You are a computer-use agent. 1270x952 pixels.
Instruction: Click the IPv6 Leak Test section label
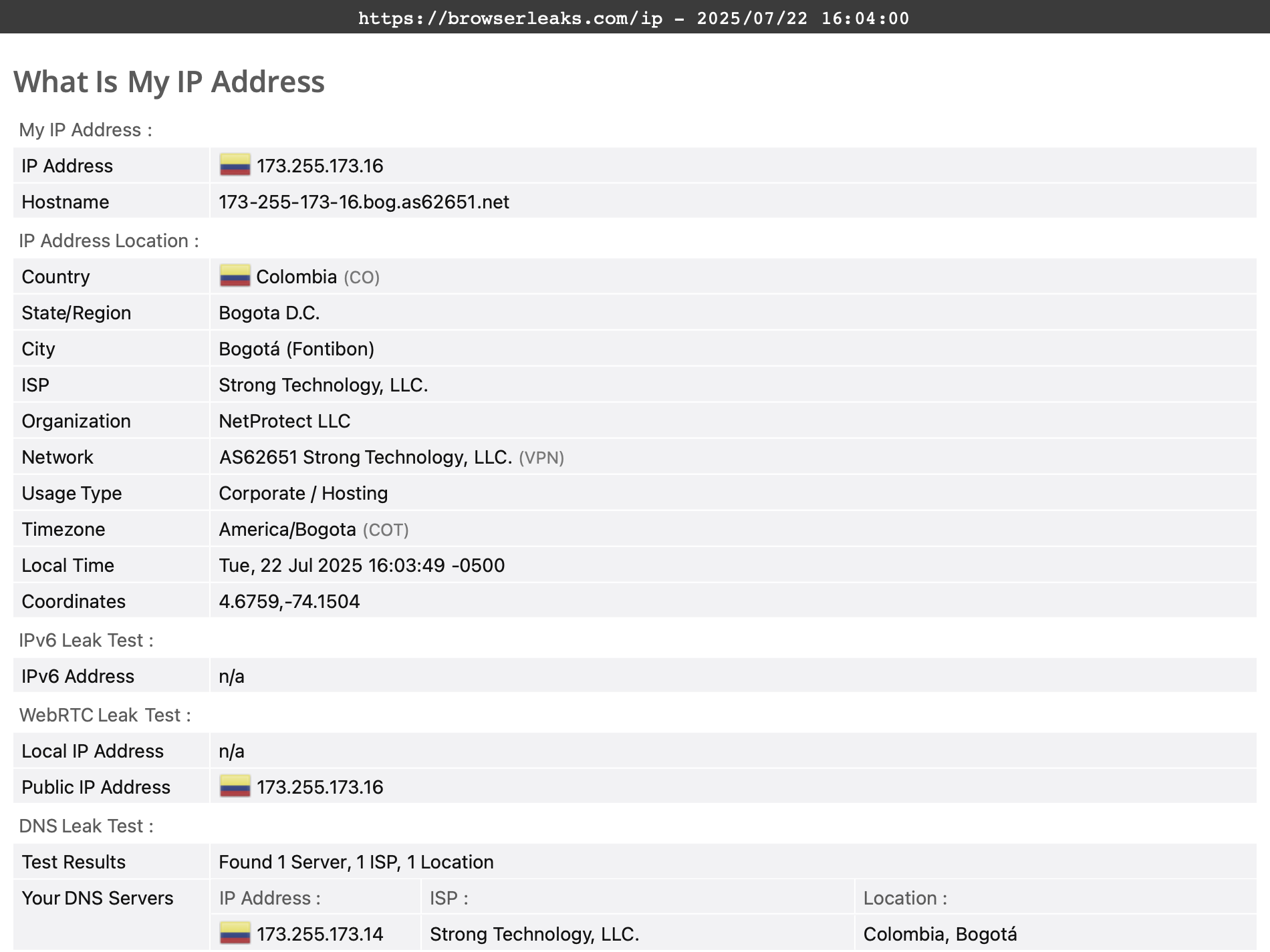coord(86,640)
